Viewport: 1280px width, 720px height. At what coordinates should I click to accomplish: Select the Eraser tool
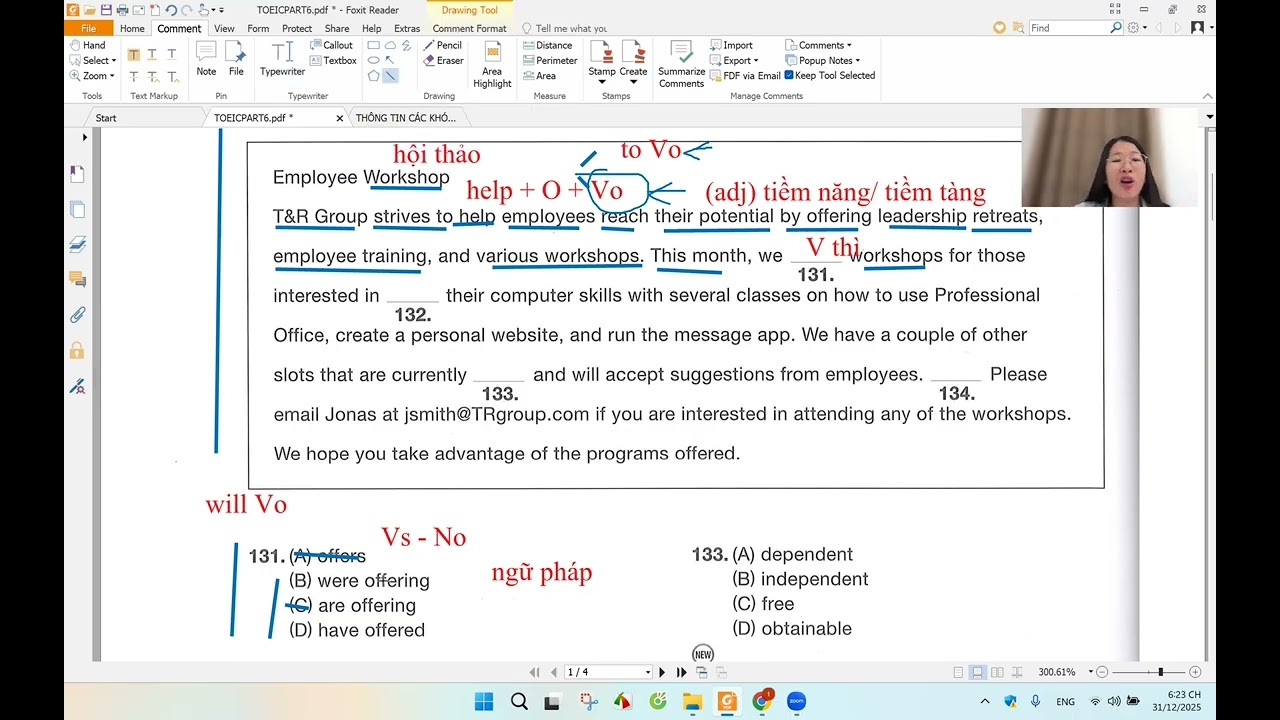pyautogui.click(x=443, y=60)
